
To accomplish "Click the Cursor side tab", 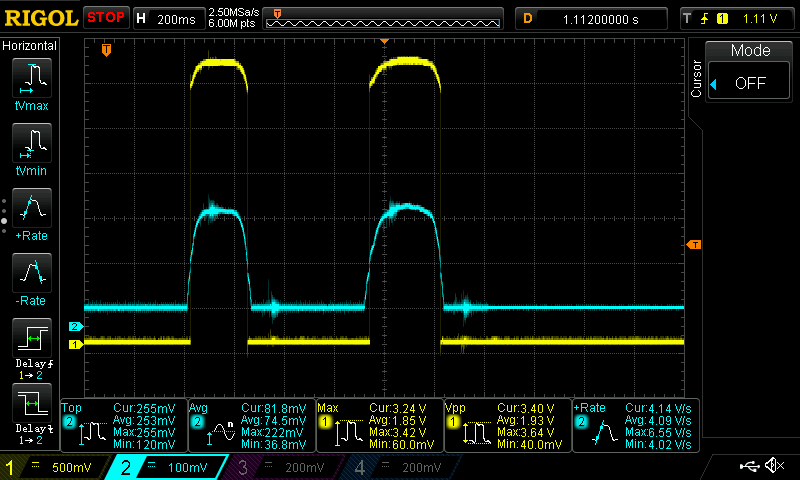I will (x=696, y=79).
